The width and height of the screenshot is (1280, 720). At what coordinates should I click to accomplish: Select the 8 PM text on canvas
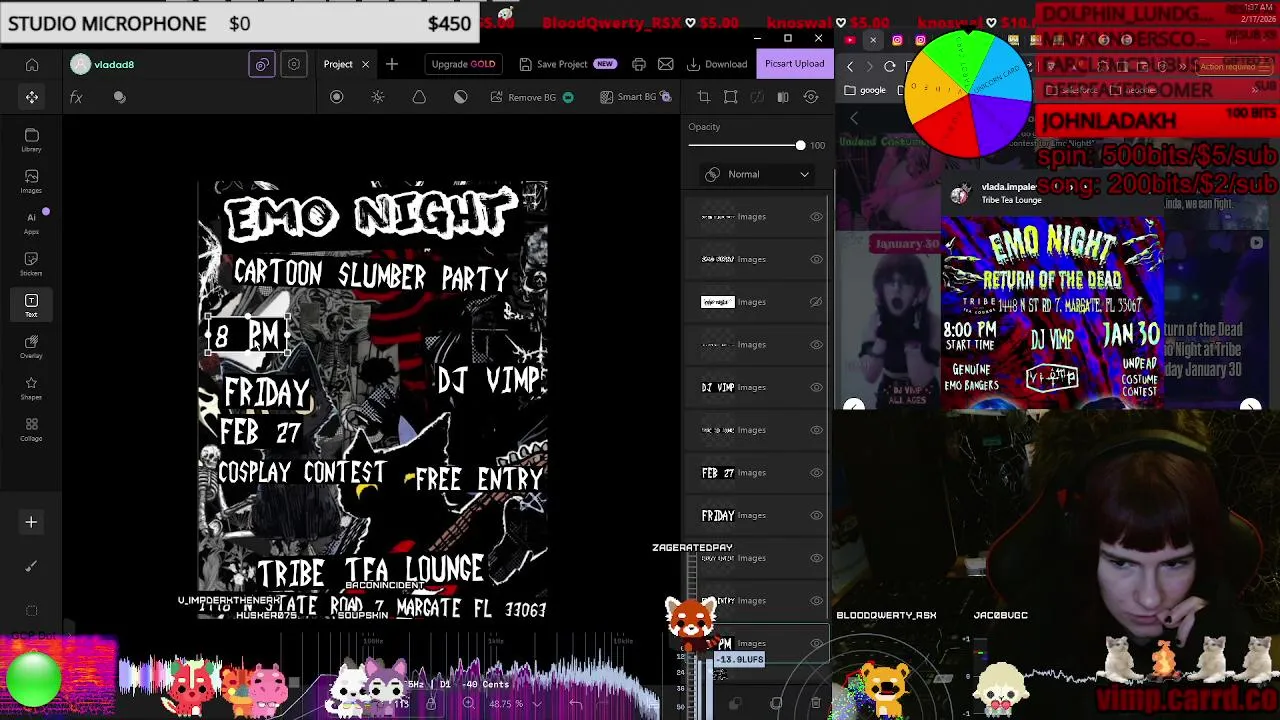(248, 336)
